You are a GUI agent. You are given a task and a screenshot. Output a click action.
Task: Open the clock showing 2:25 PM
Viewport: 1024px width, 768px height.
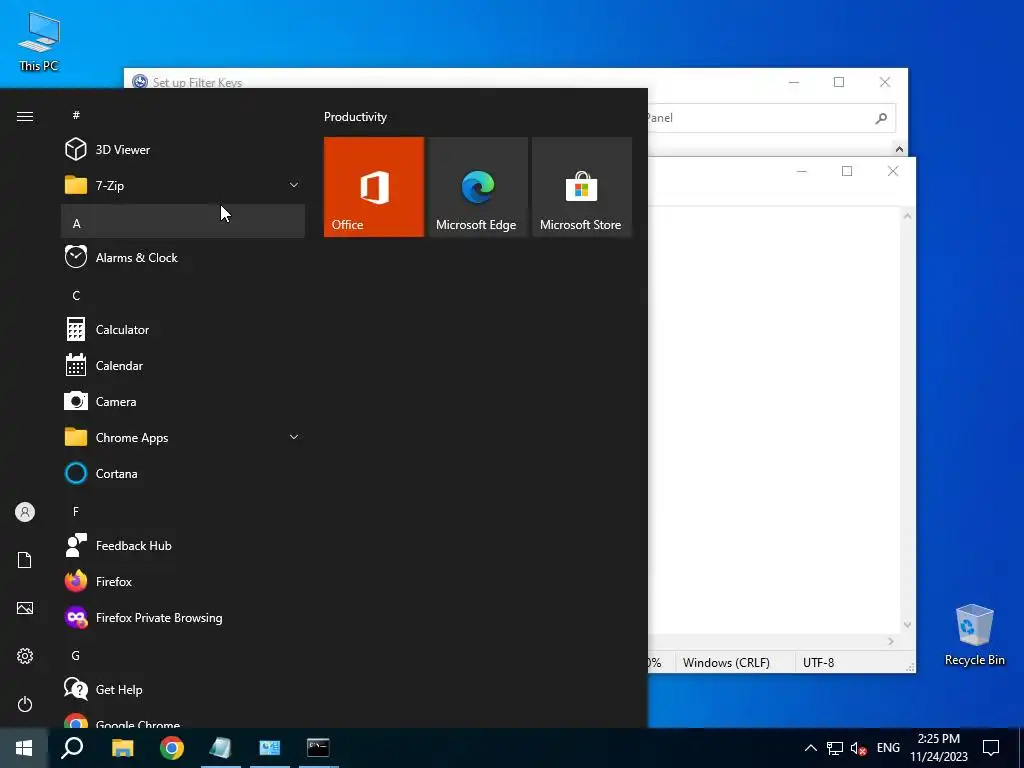point(939,748)
